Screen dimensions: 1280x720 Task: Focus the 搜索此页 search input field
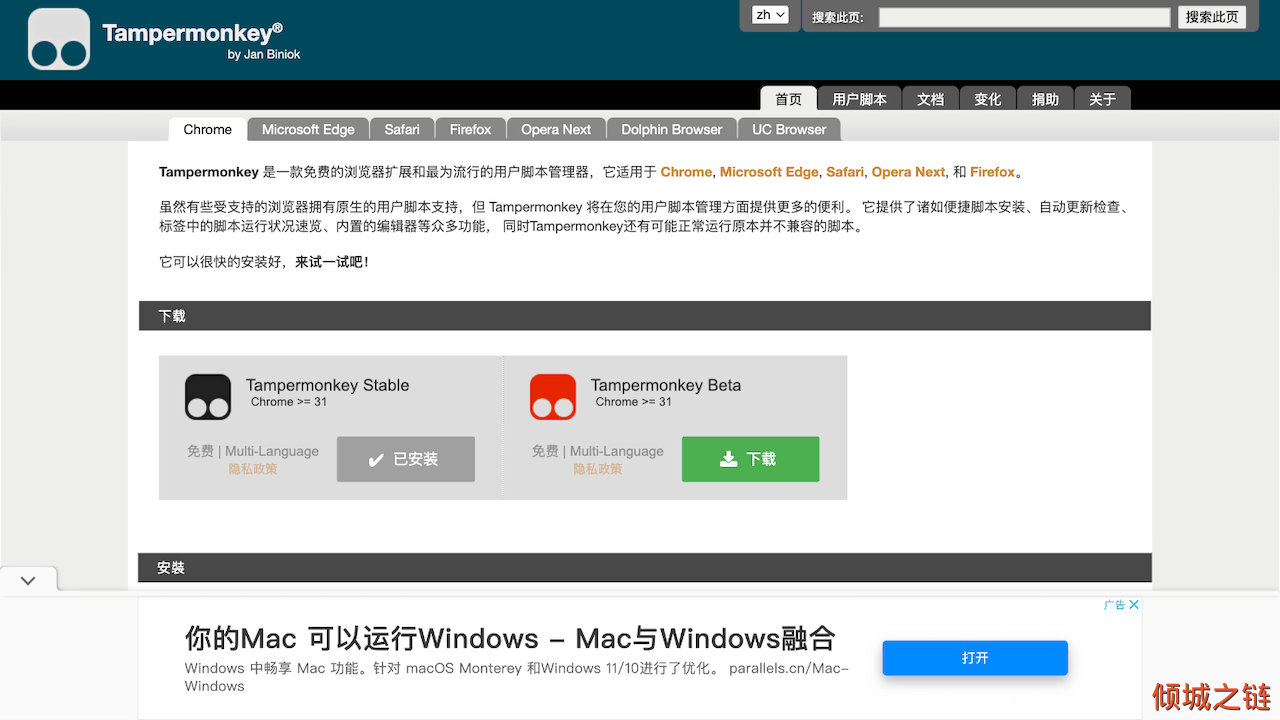click(1024, 17)
